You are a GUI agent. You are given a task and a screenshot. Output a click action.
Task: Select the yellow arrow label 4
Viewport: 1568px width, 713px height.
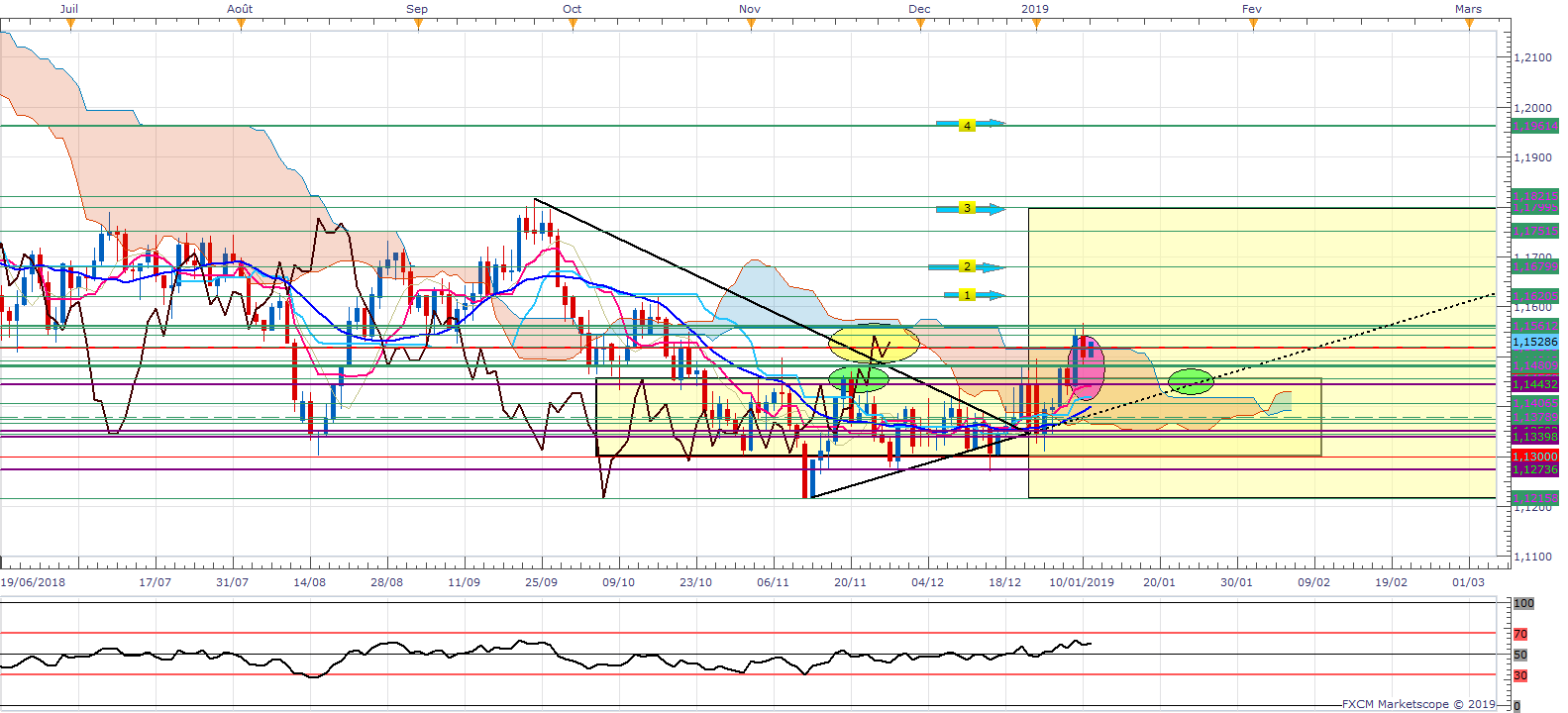pos(968,125)
